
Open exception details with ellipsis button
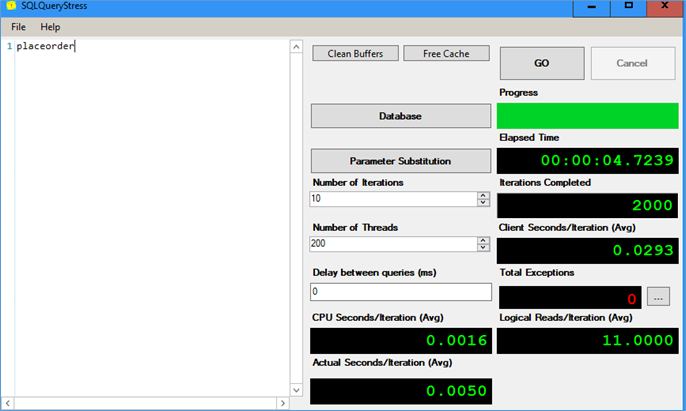pos(658,297)
